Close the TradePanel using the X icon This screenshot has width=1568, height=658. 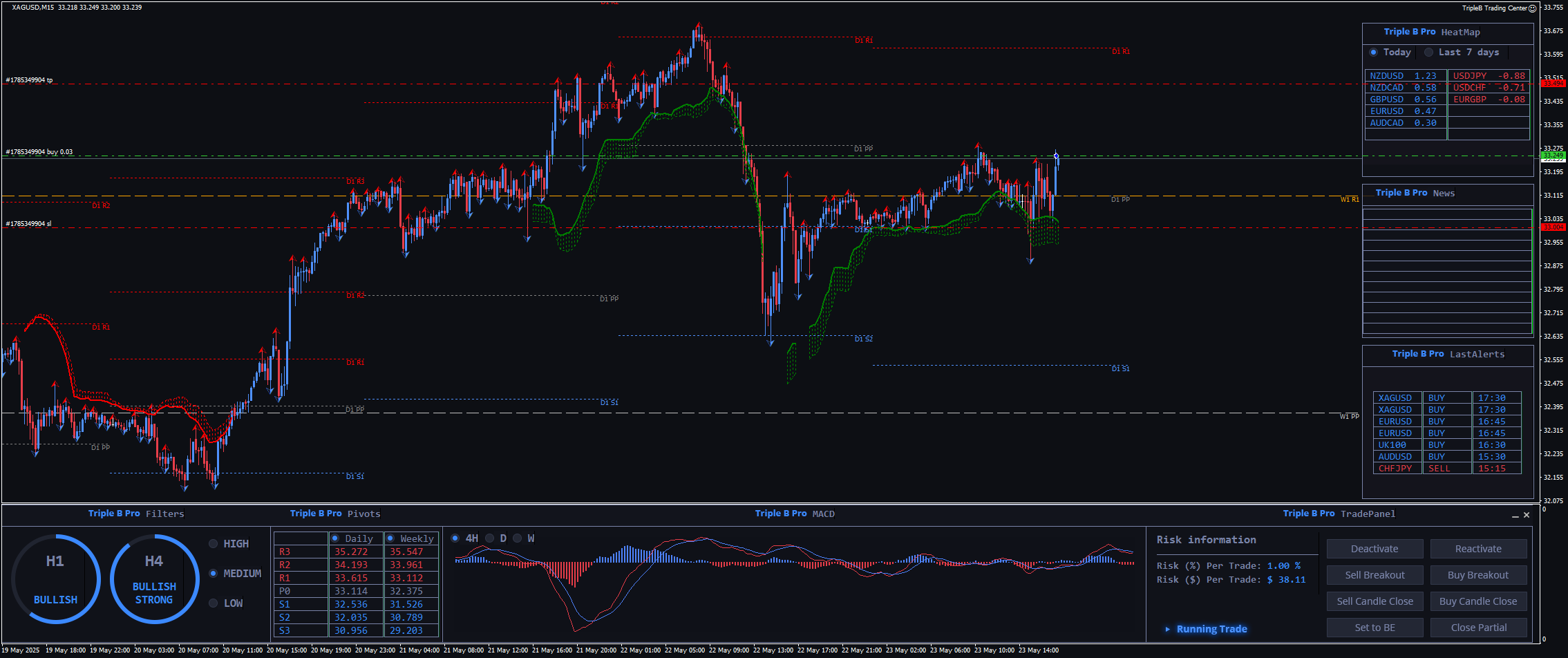click(x=1527, y=515)
